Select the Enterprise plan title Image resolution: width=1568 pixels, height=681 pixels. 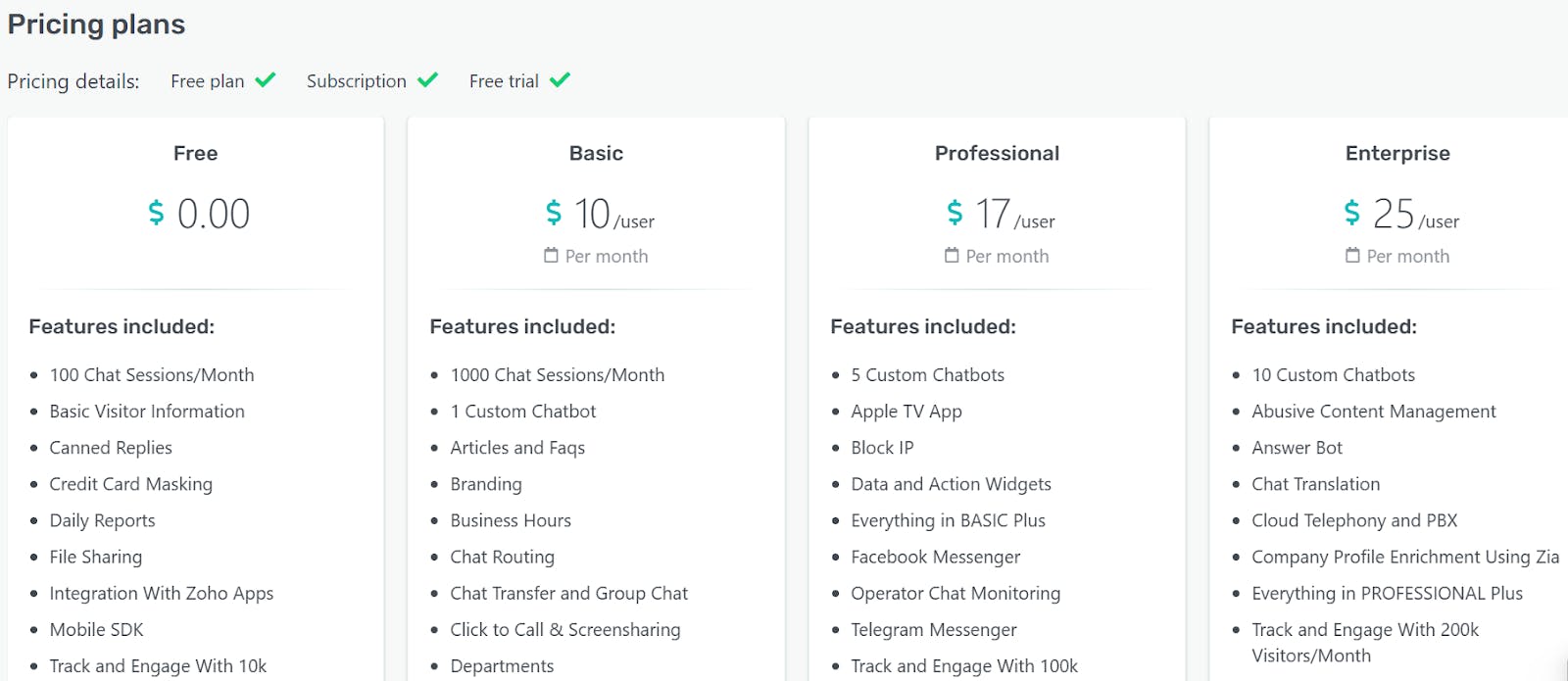pyautogui.click(x=1397, y=153)
